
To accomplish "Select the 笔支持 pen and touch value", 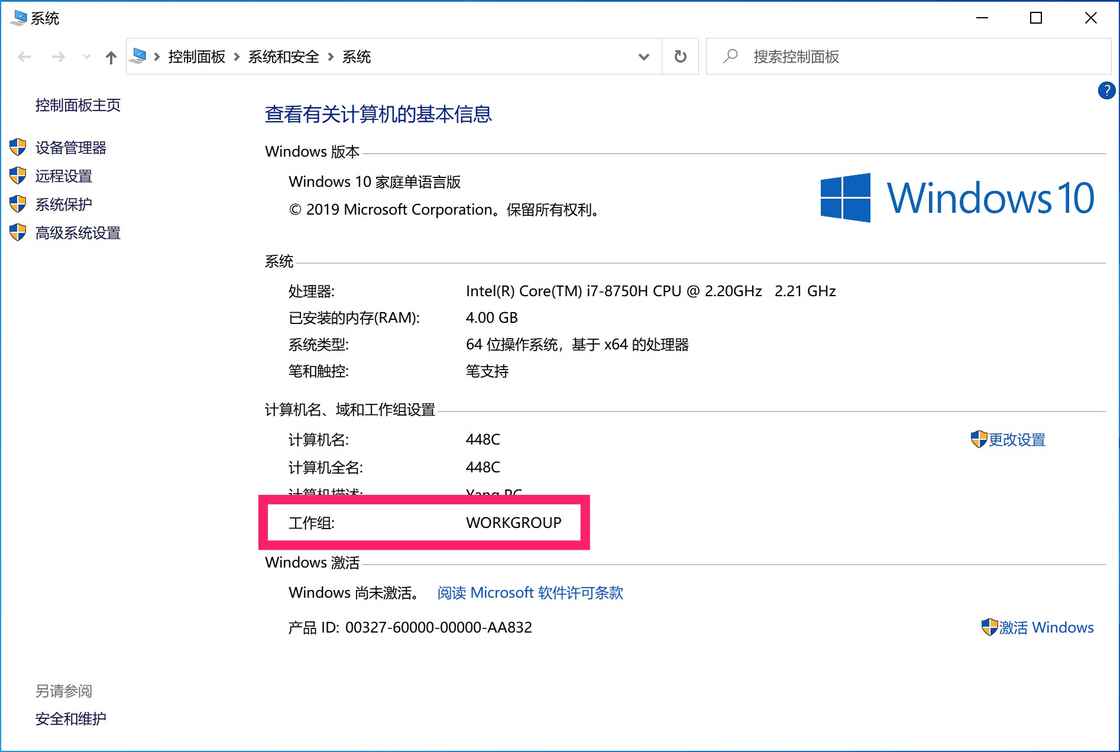I will [x=487, y=371].
